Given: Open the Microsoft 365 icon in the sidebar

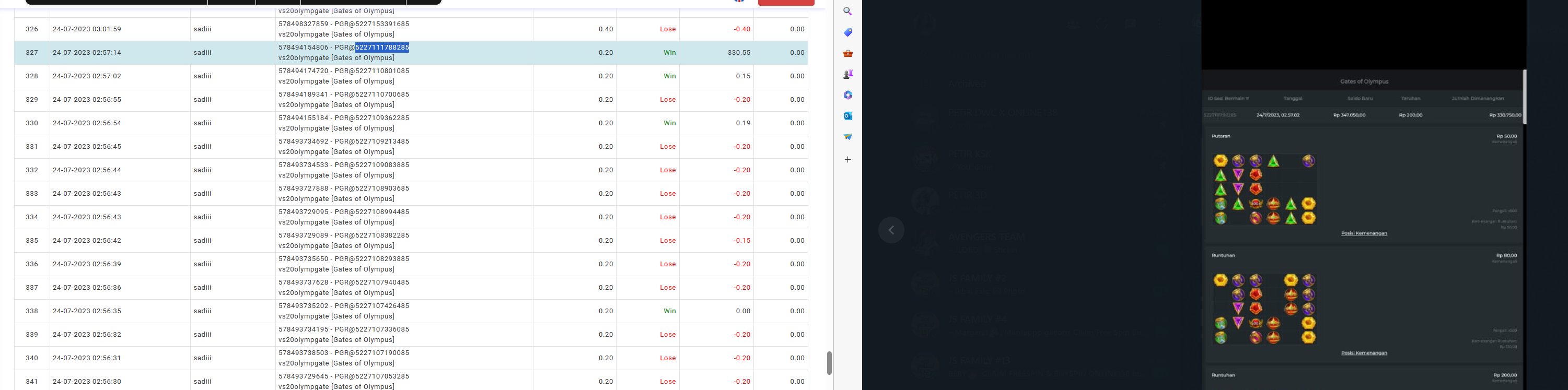Looking at the screenshot, I should click(847, 95).
